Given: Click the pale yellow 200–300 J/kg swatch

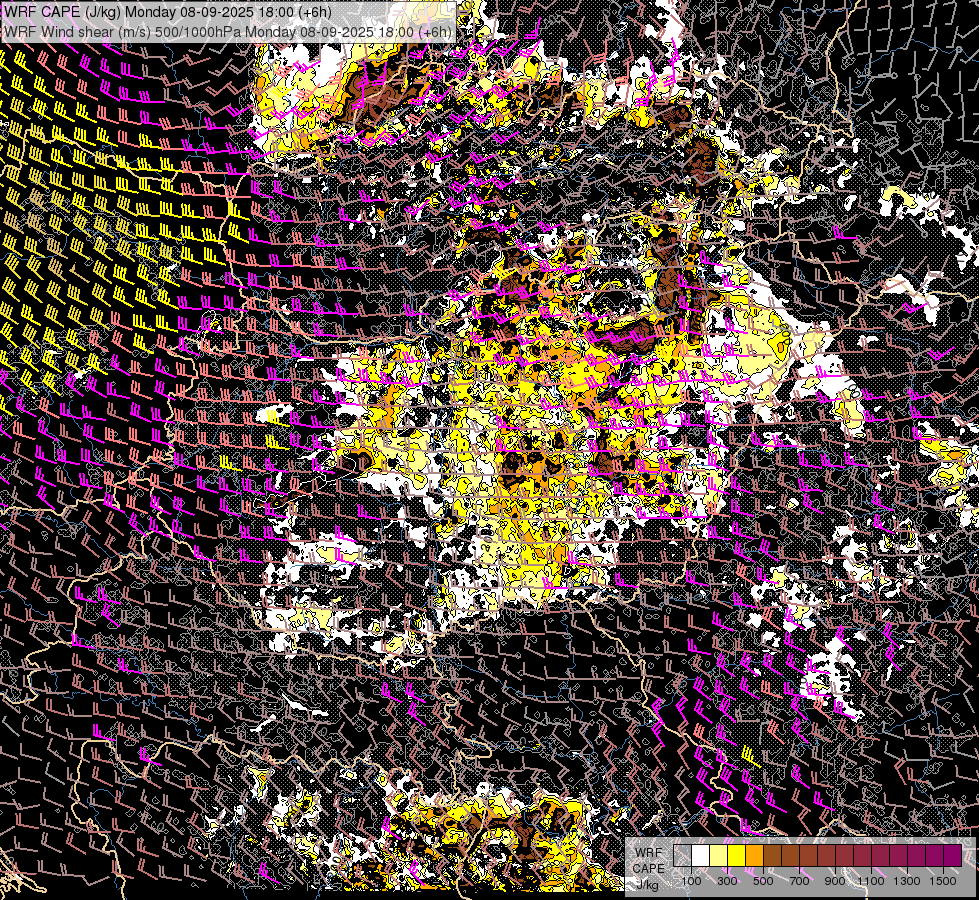Looking at the screenshot, I should pyautogui.click(x=719, y=855).
